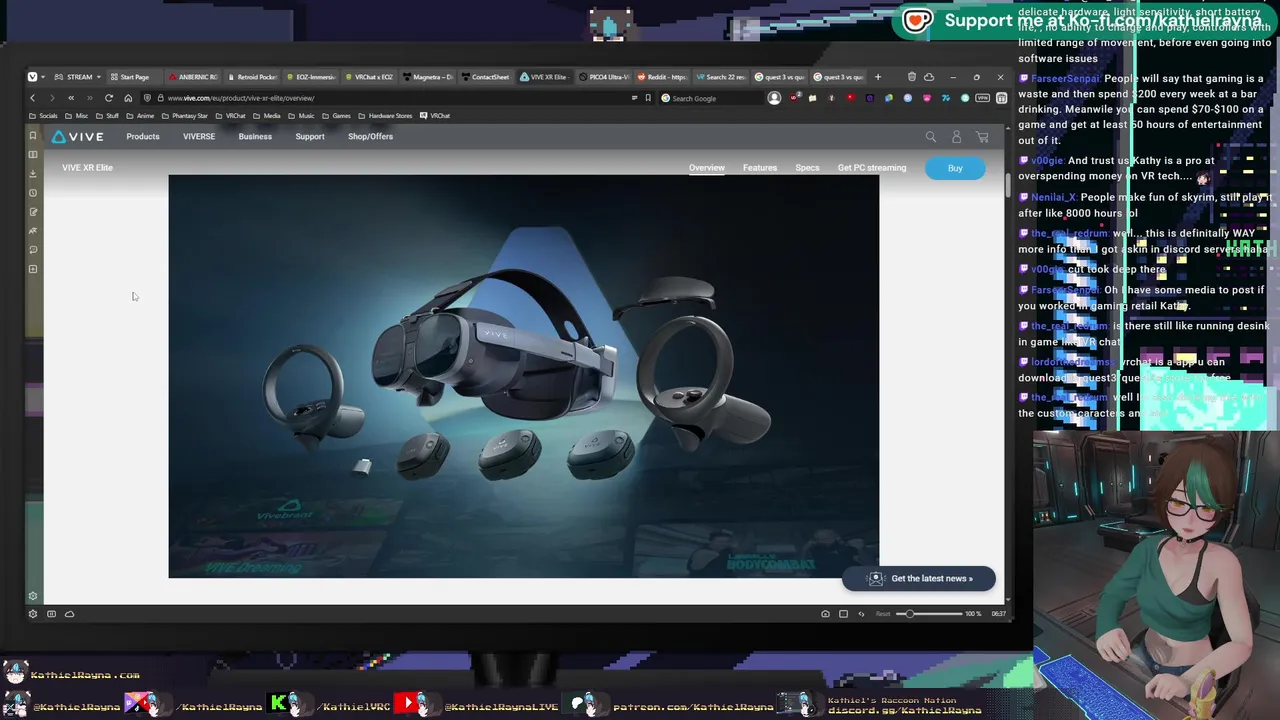The width and height of the screenshot is (1280, 720).
Task: Open the Notes panel in sidebar
Action: (33, 212)
